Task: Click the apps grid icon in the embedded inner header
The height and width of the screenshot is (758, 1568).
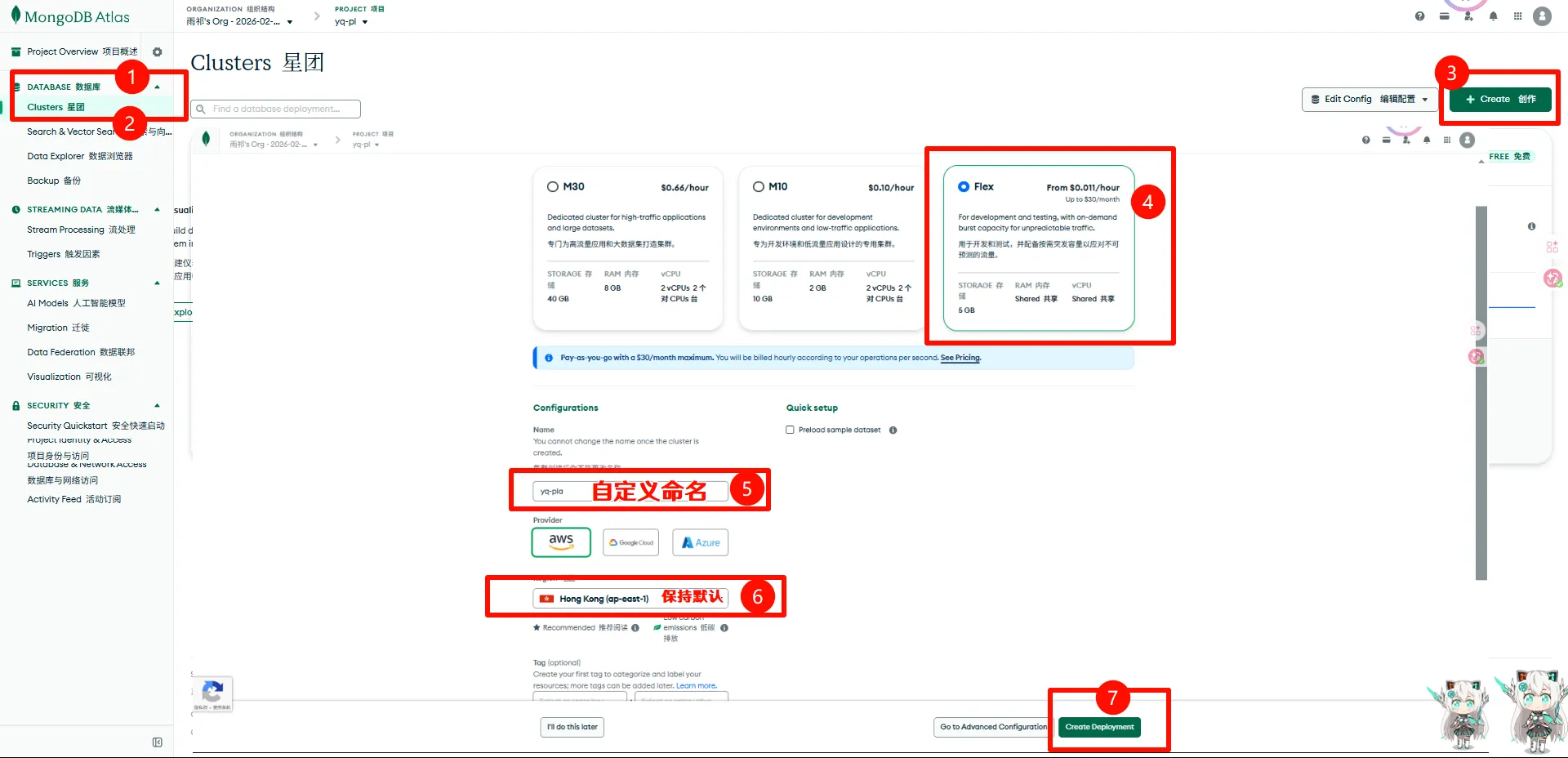Action: pyautogui.click(x=1447, y=140)
